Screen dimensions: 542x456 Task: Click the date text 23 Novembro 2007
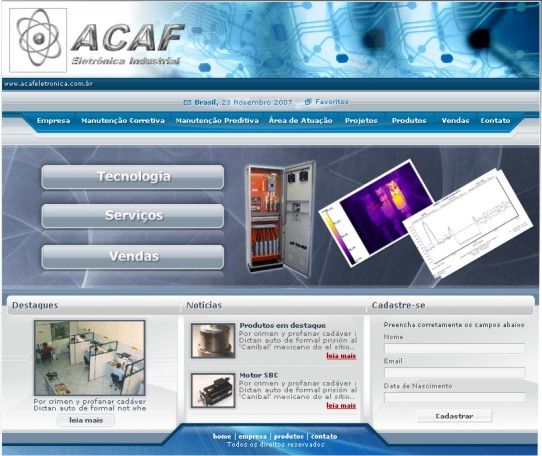point(257,102)
